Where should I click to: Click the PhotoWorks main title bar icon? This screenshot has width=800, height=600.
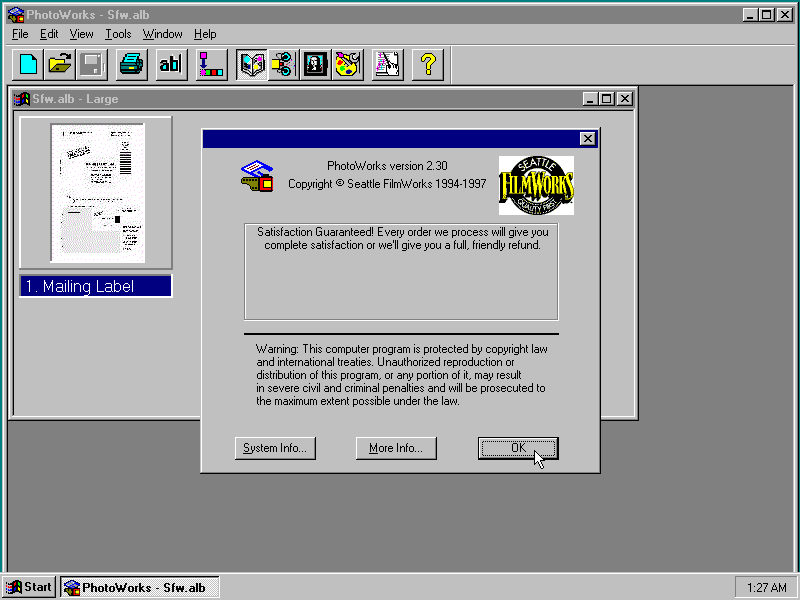pyautogui.click(x=16, y=15)
